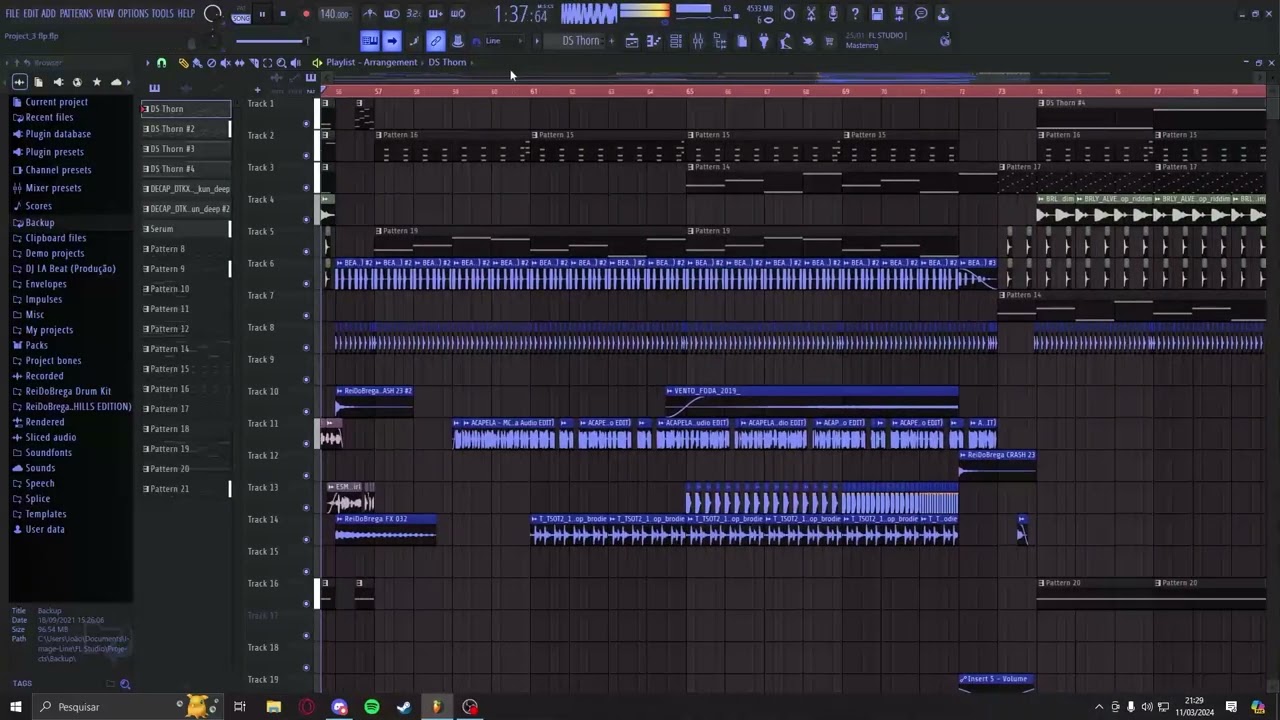The height and width of the screenshot is (720, 1280).
Task: Open the Channel Rack view icon
Action: pos(676,41)
